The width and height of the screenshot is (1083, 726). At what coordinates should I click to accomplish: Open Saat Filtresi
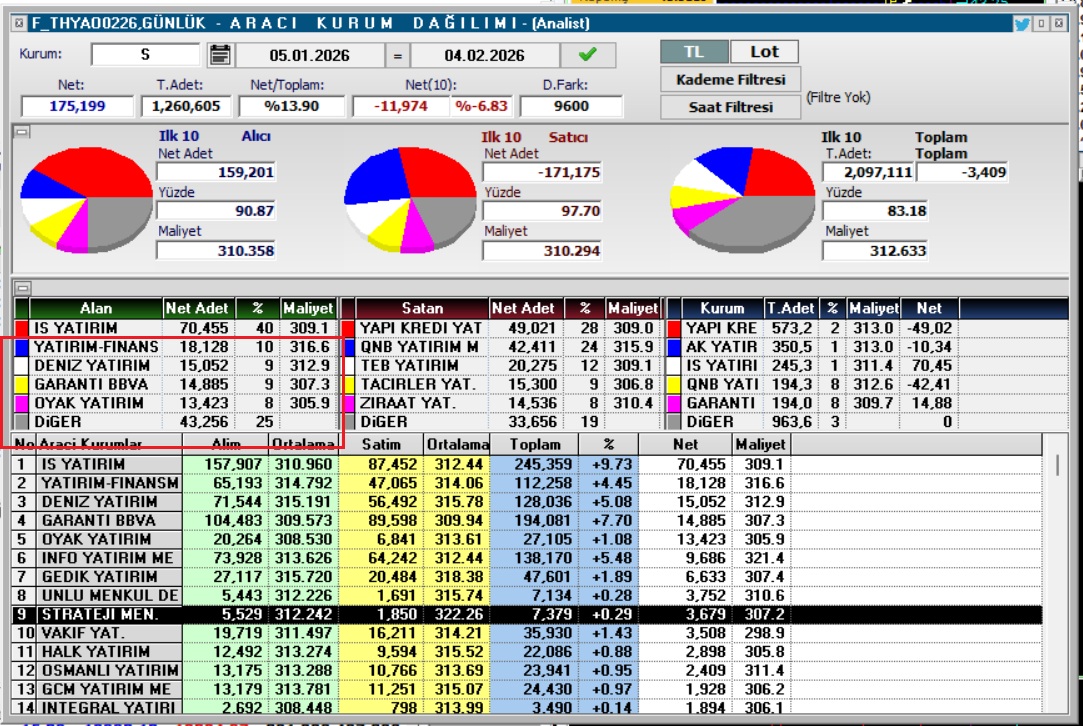[730, 106]
